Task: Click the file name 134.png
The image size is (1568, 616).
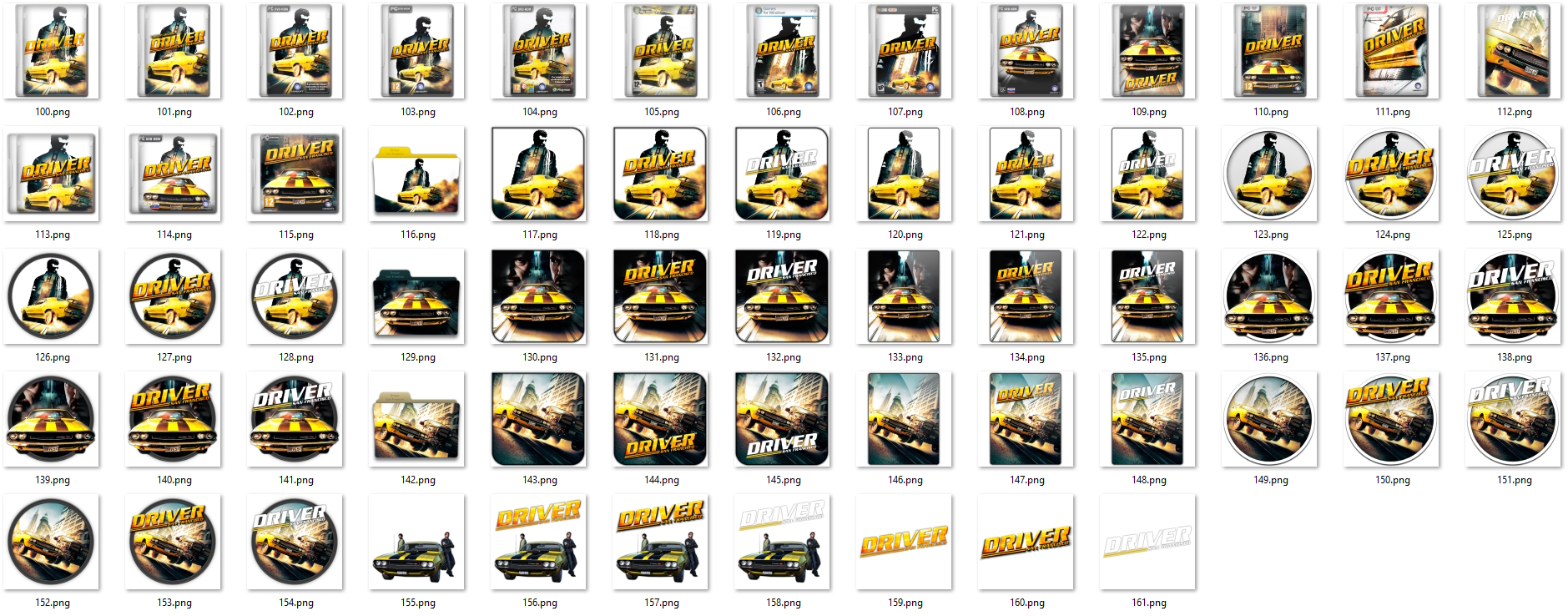Action: tap(1027, 357)
